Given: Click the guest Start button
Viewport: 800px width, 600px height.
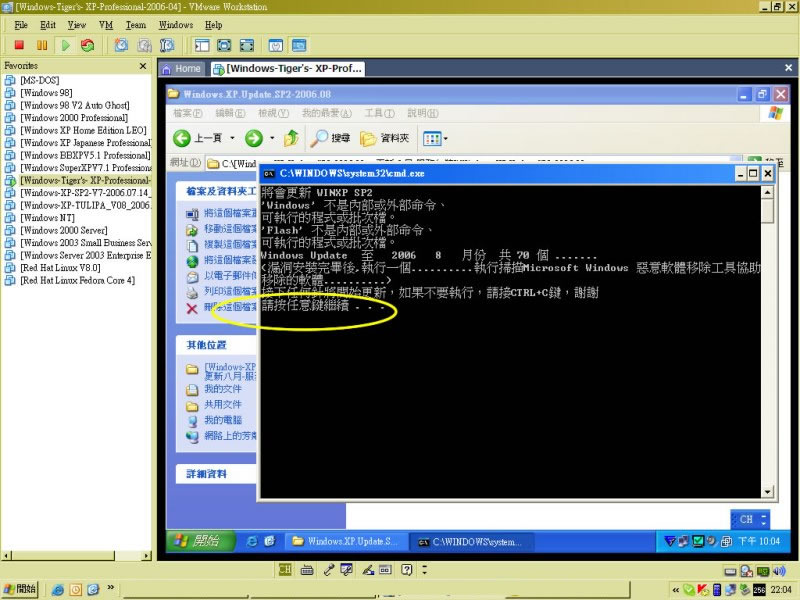Looking at the screenshot, I should (x=201, y=541).
